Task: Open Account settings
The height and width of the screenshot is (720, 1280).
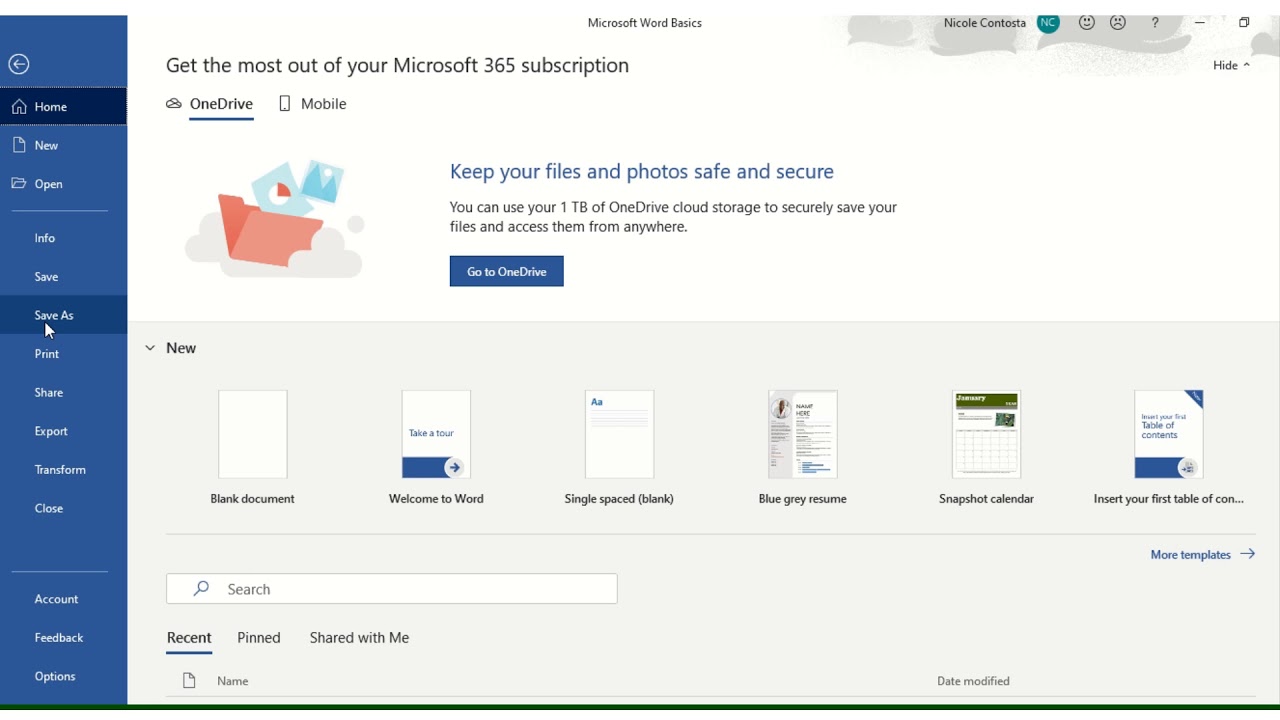Action: click(63, 599)
